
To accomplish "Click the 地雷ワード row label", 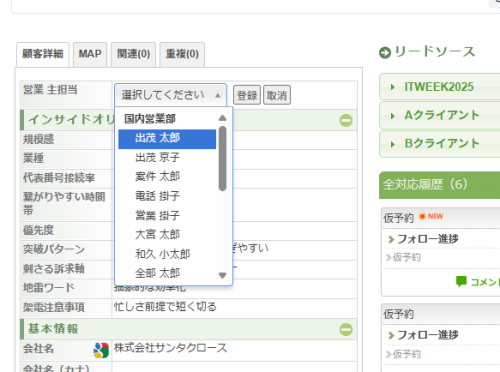I will coord(49,288).
